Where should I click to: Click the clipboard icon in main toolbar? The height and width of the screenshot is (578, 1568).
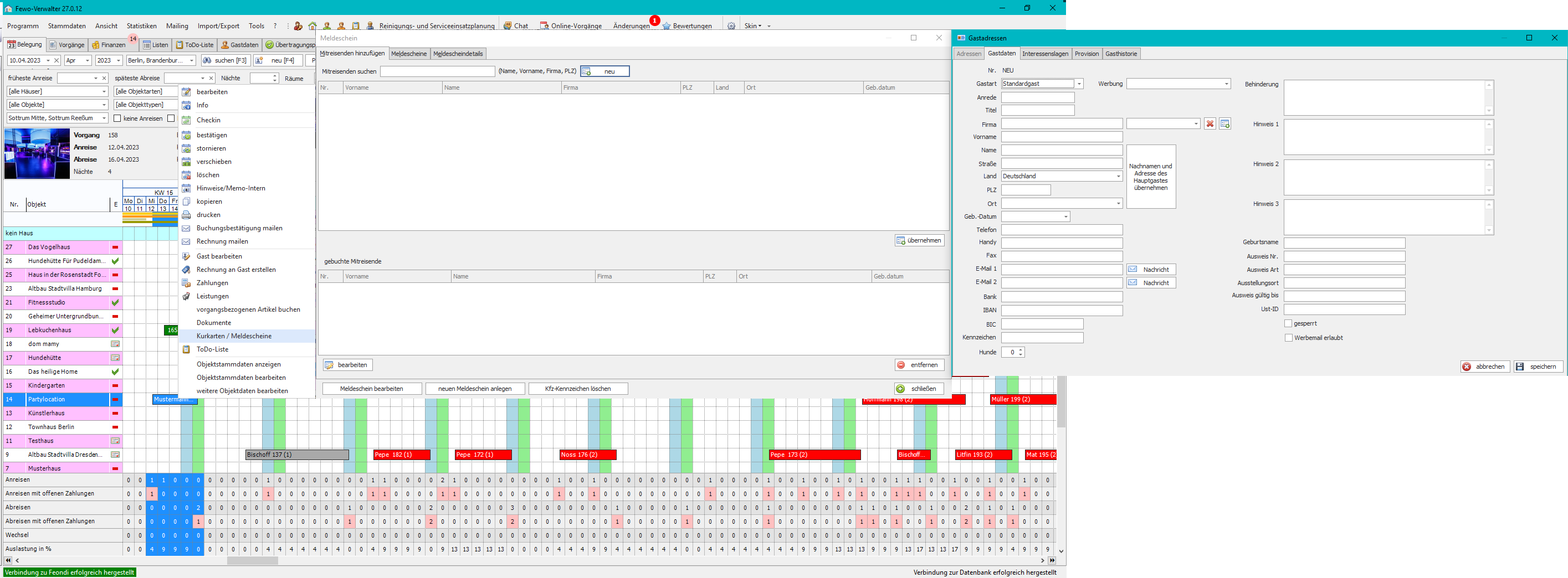(356, 25)
